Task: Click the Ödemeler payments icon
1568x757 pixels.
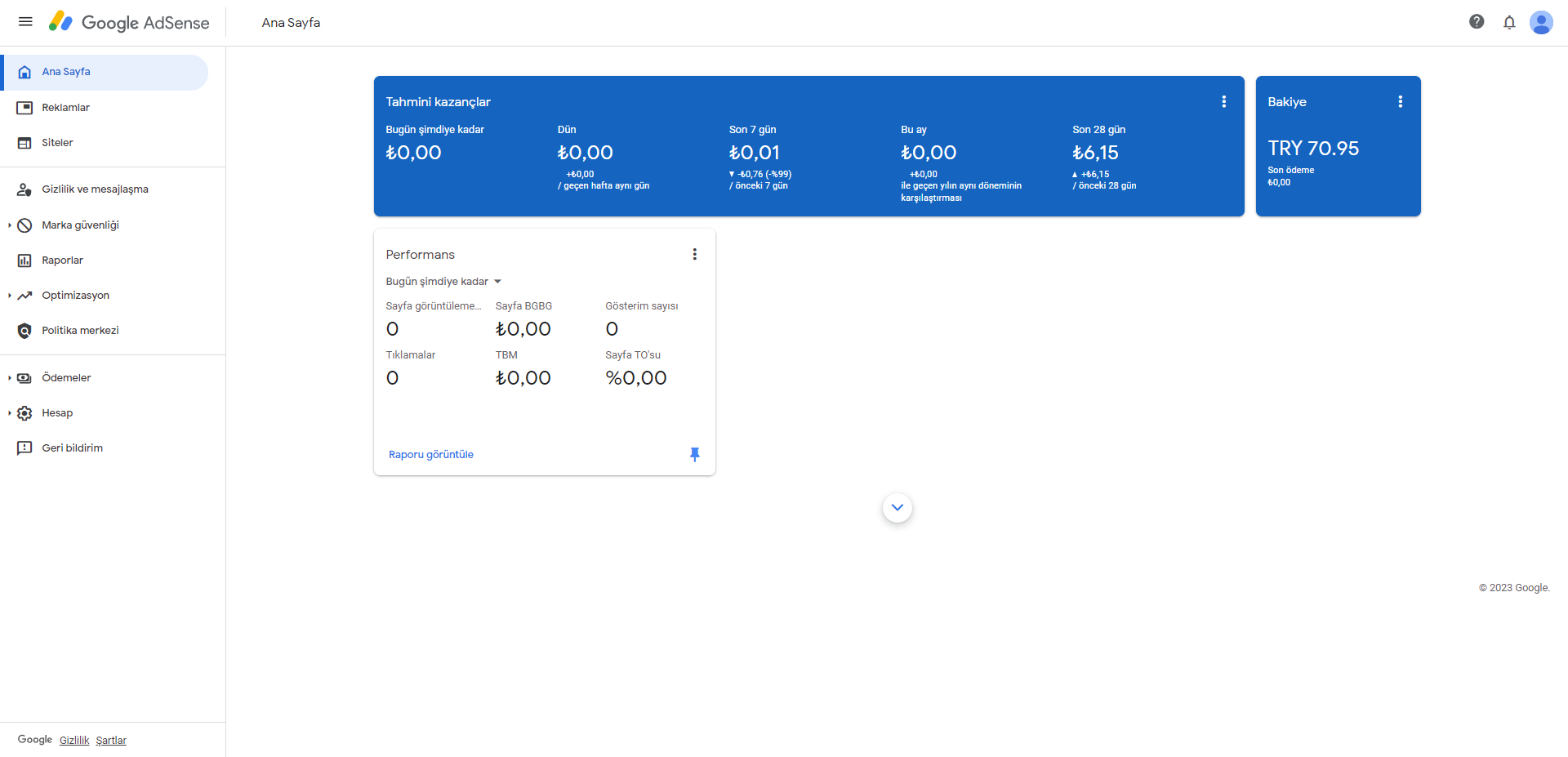Action: tap(24, 378)
